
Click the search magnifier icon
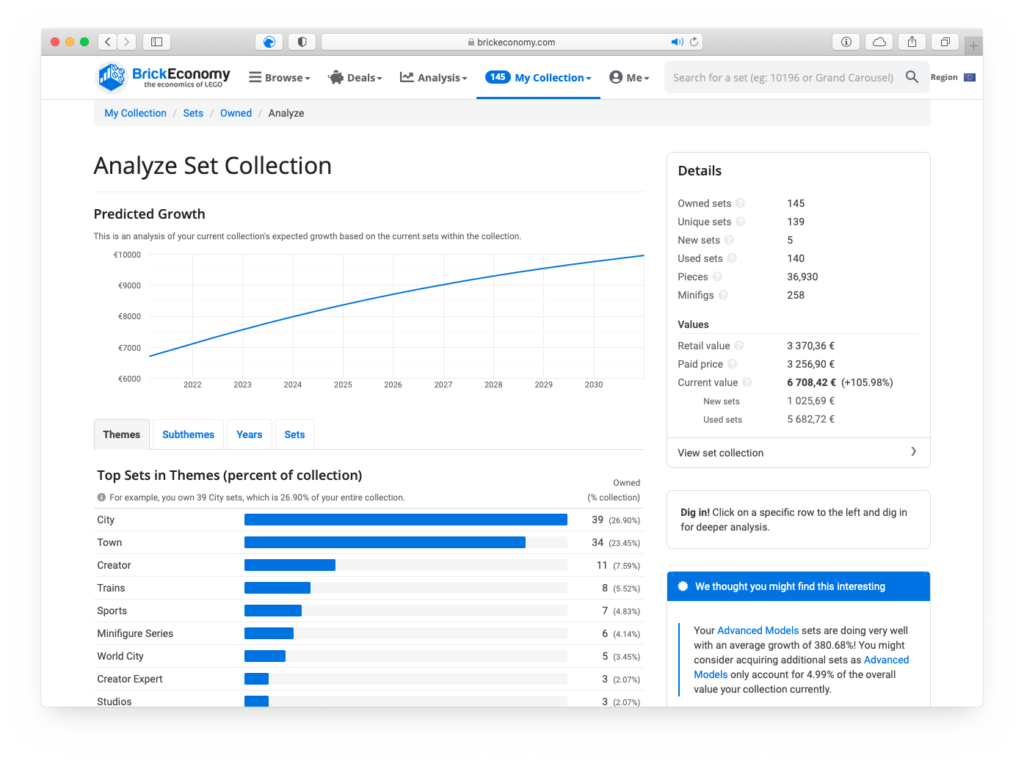[911, 77]
